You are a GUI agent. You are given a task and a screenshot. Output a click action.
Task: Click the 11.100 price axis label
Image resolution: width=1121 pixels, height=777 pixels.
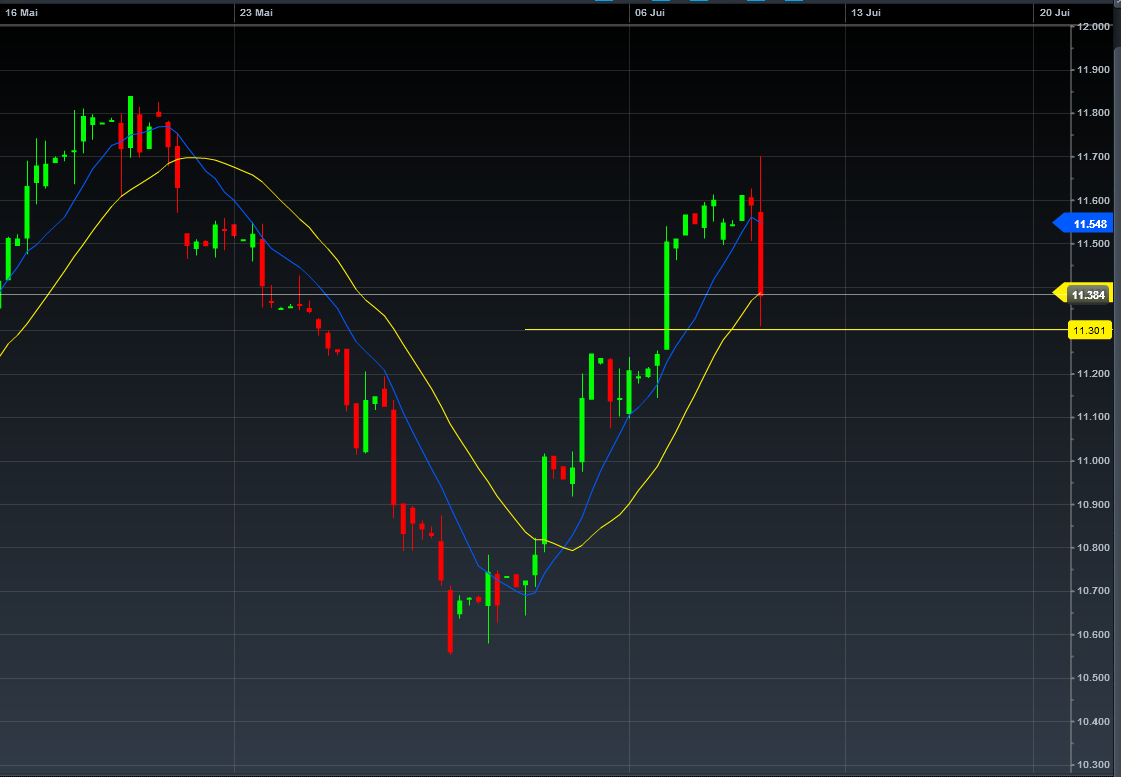coord(1094,417)
